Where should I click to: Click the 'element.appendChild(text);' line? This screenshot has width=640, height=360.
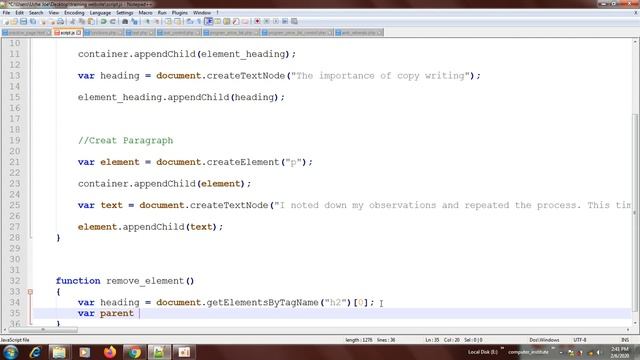pos(150,227)
